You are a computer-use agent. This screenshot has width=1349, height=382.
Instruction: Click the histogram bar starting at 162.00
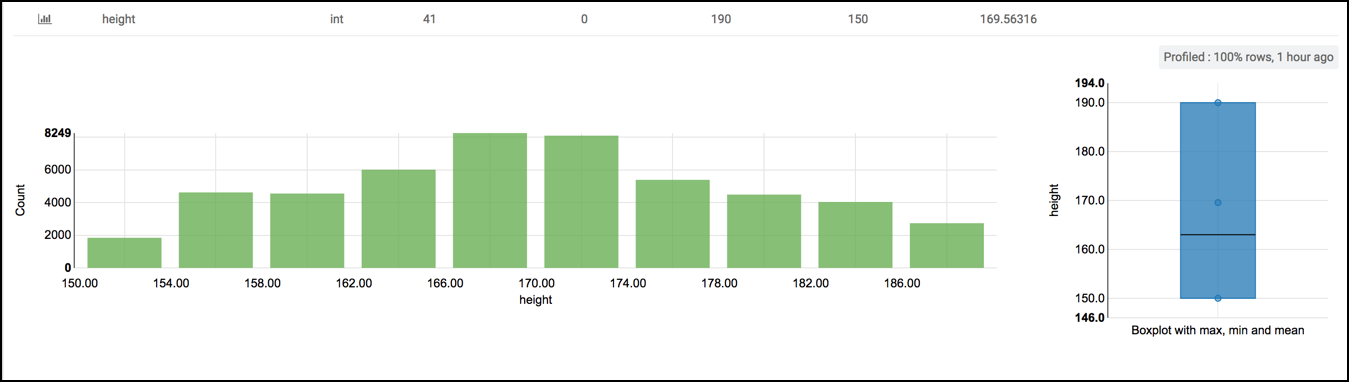tap(398, 219)
